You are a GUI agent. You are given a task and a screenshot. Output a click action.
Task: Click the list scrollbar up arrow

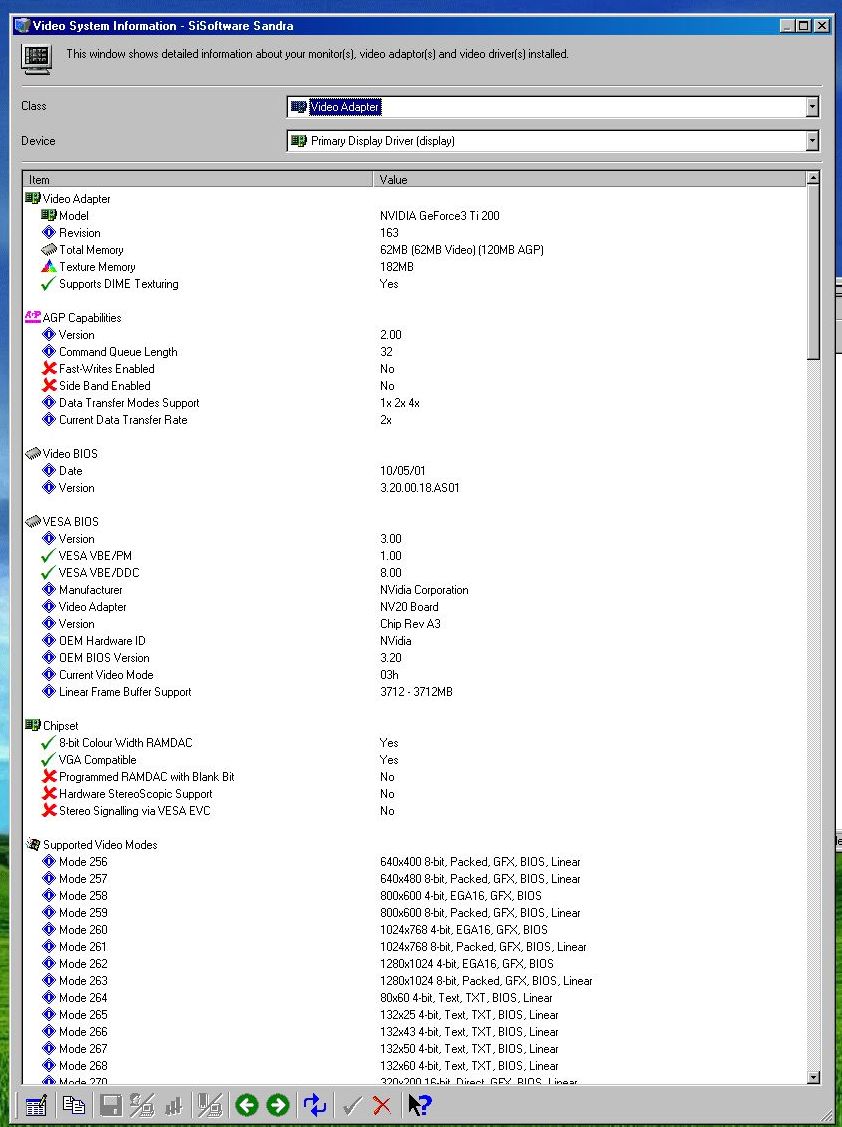(813, 178)
